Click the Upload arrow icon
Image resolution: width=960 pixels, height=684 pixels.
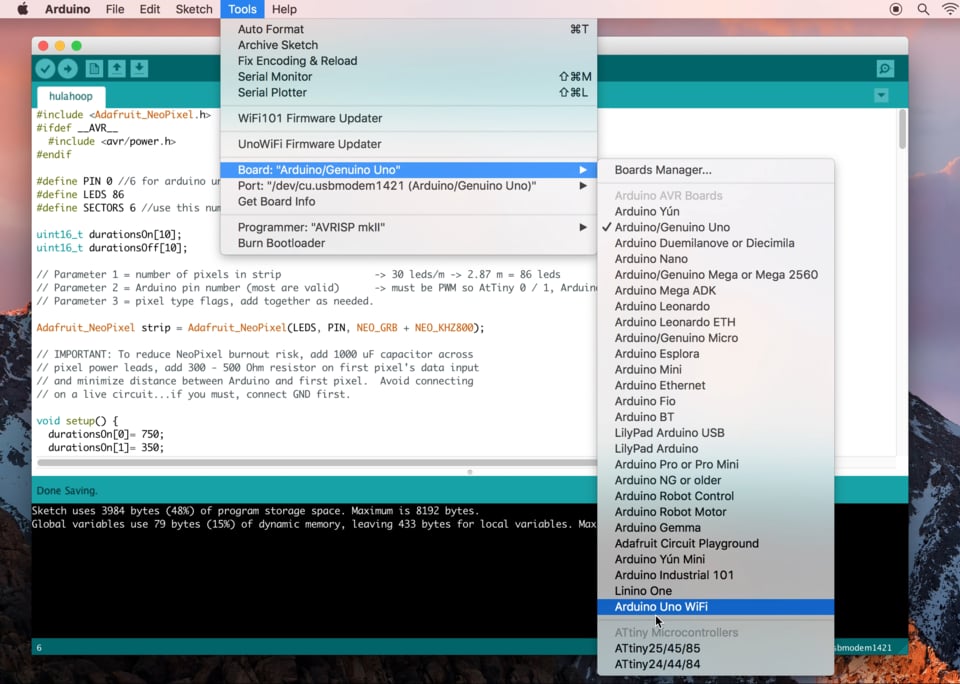(68, 69)
